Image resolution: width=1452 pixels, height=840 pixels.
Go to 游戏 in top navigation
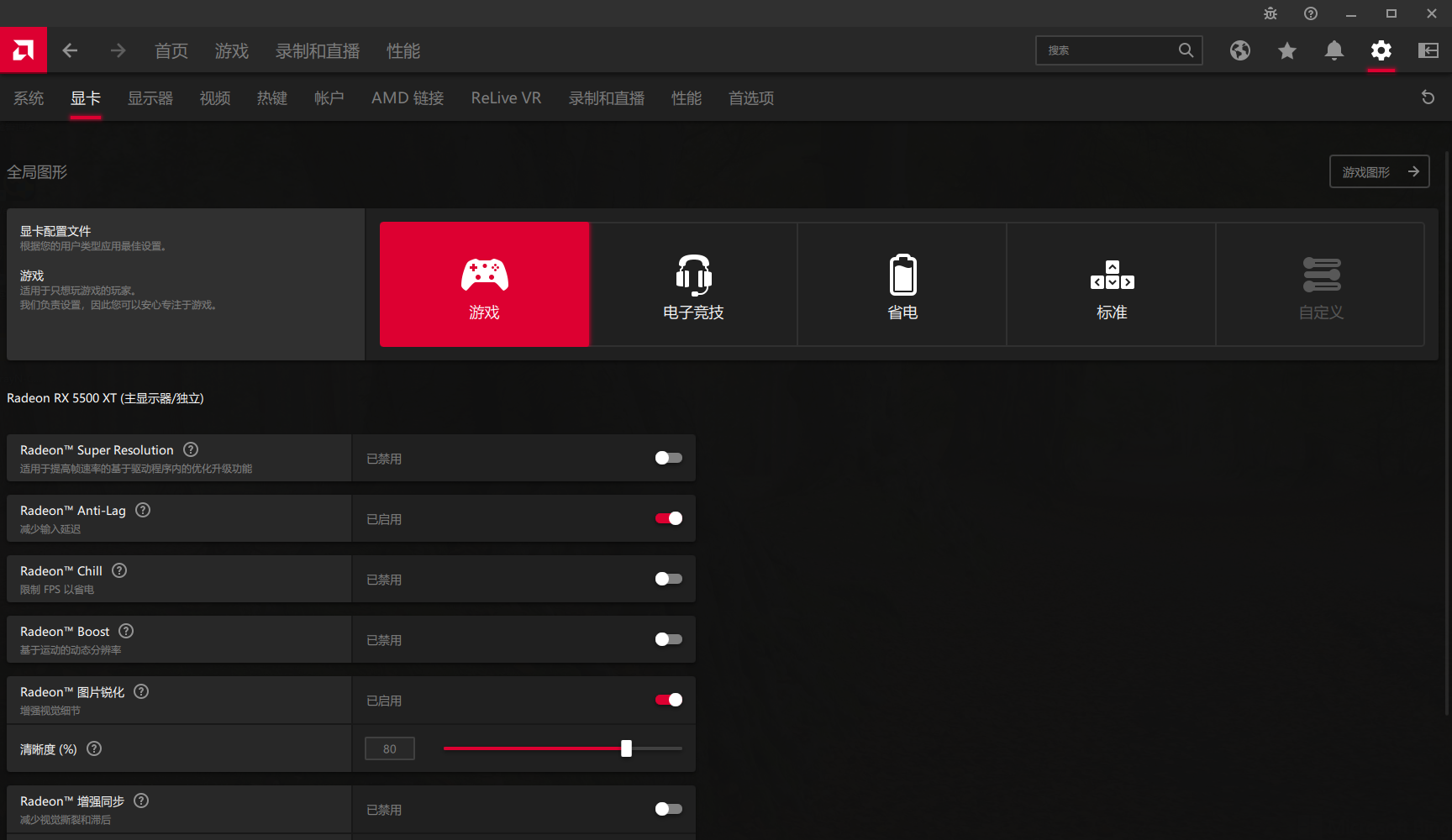point(232,51)
